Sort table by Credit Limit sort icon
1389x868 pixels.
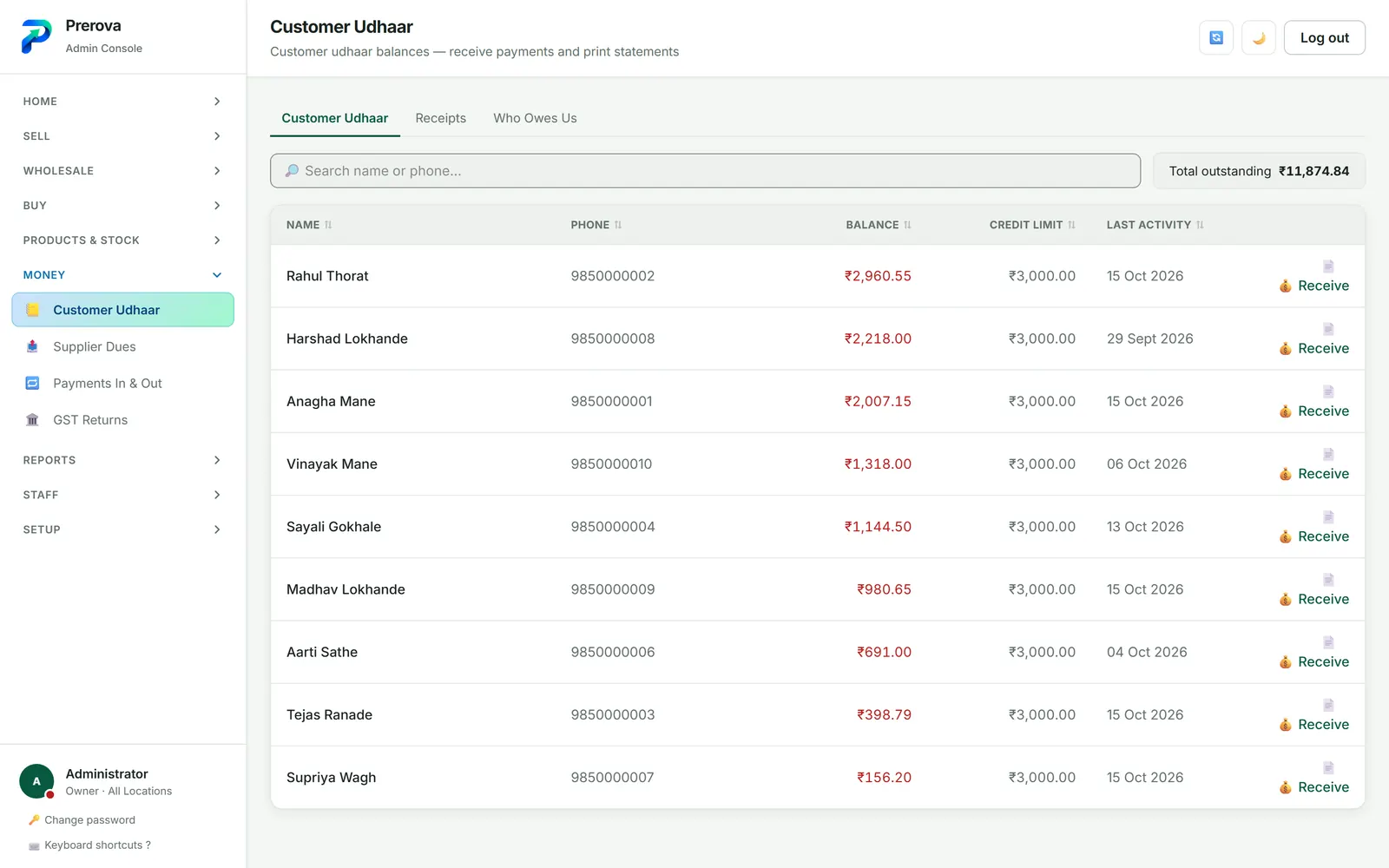[x=1071, y=225]
